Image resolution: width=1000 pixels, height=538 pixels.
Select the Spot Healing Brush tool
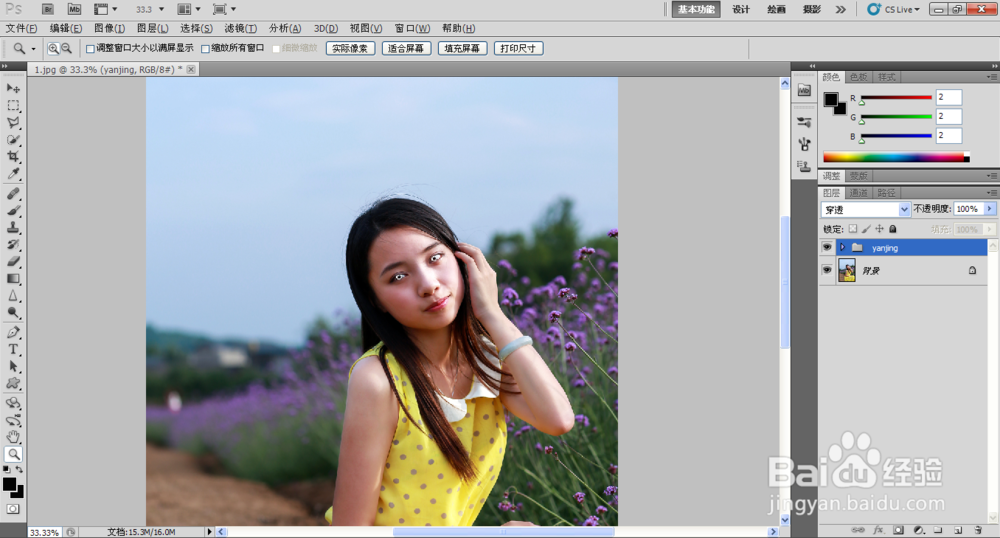(13, 193)
